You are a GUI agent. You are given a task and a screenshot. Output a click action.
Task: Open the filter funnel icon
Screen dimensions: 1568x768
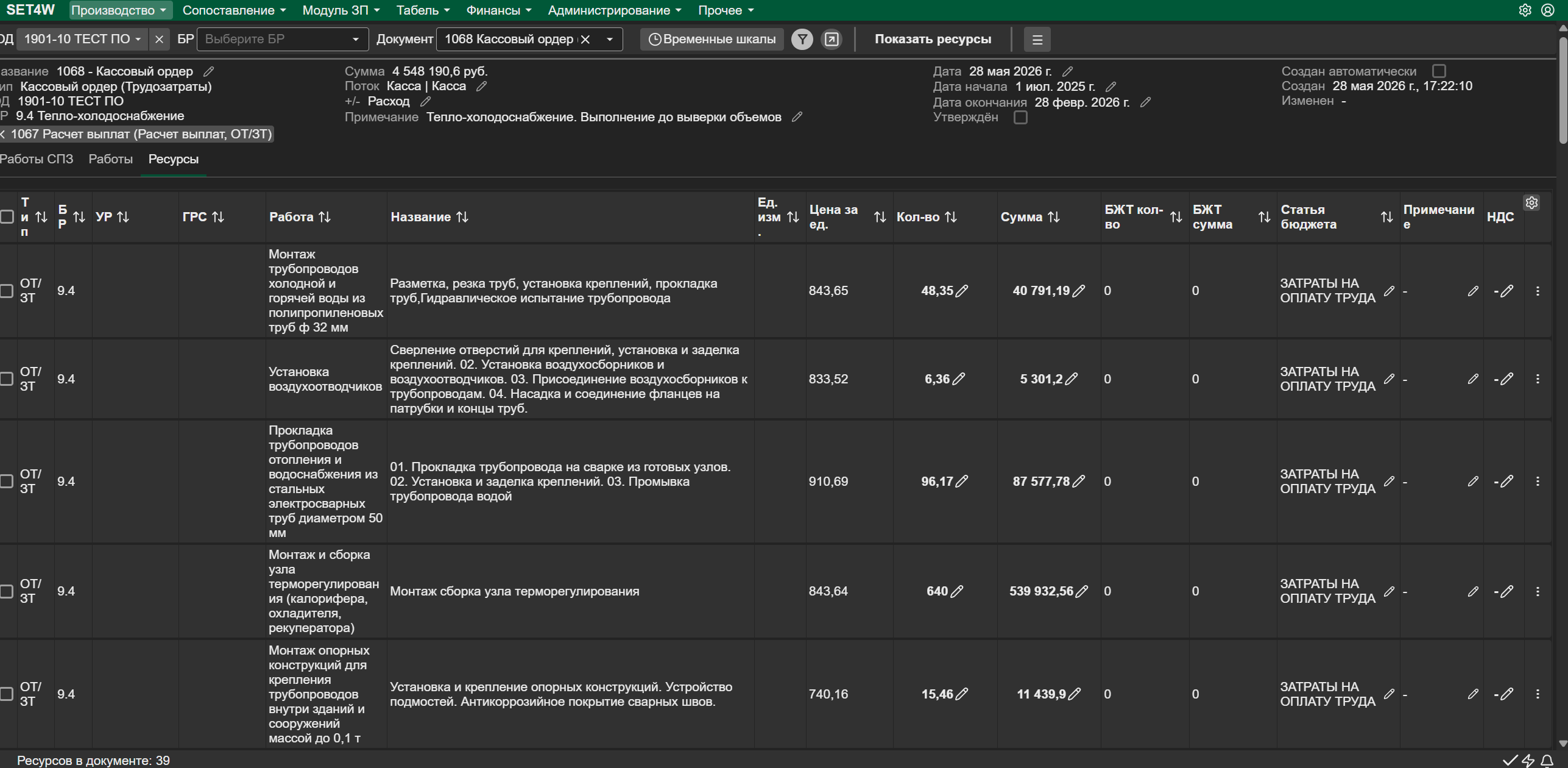click(802, 39)
